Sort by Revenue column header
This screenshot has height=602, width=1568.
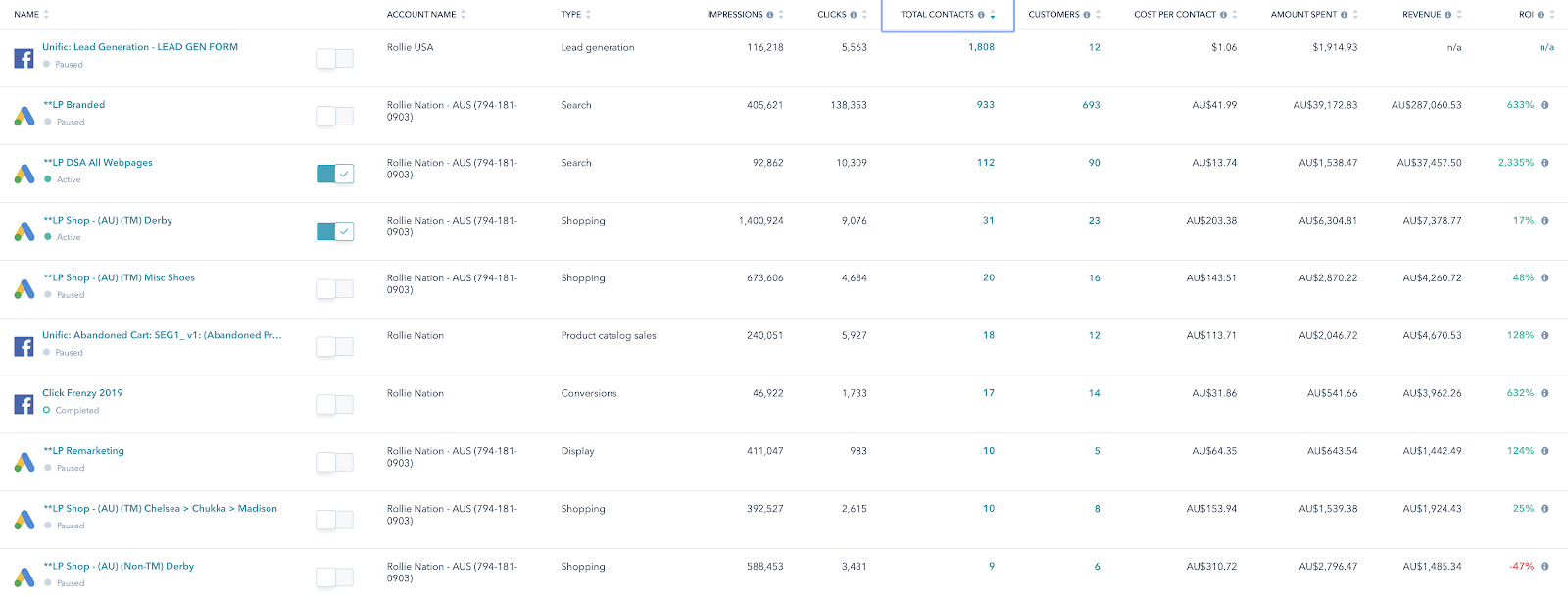(1433, 15)
